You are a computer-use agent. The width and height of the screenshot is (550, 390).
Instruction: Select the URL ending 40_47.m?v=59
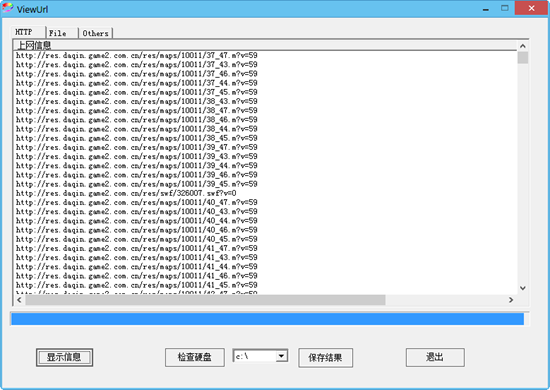point(136,202)
